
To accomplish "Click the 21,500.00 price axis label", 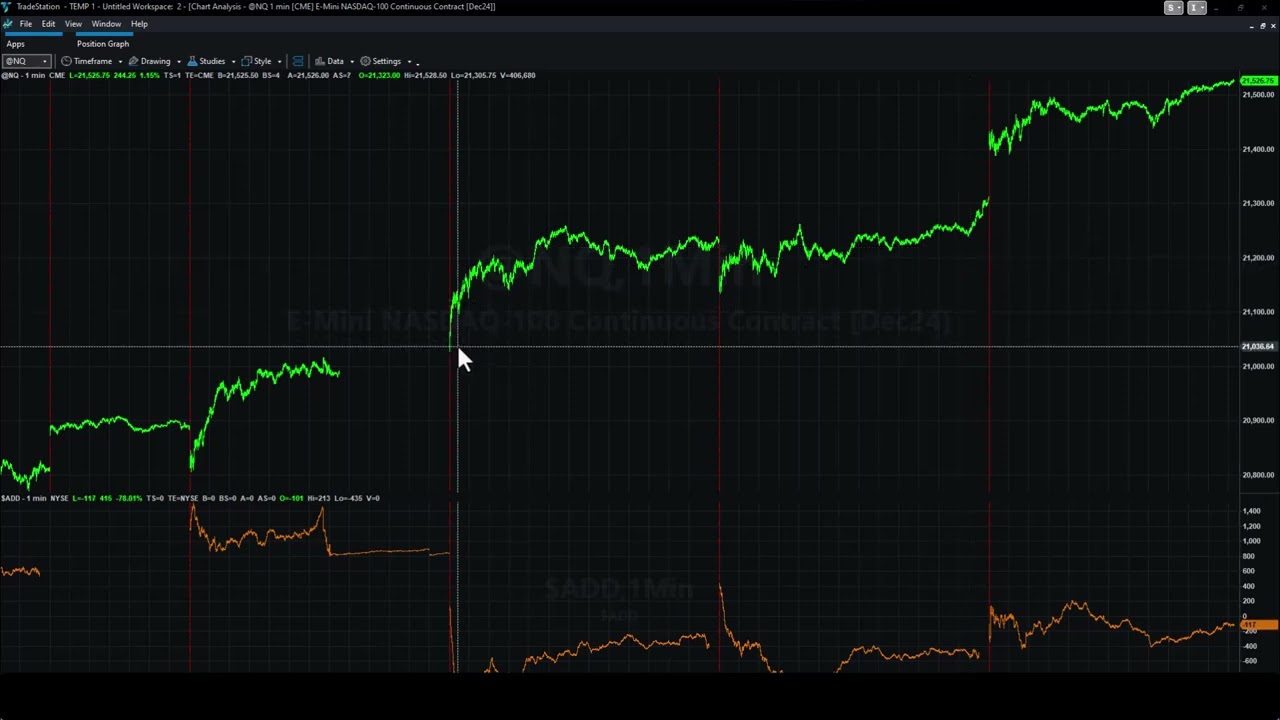I will tap(1258, 95).
